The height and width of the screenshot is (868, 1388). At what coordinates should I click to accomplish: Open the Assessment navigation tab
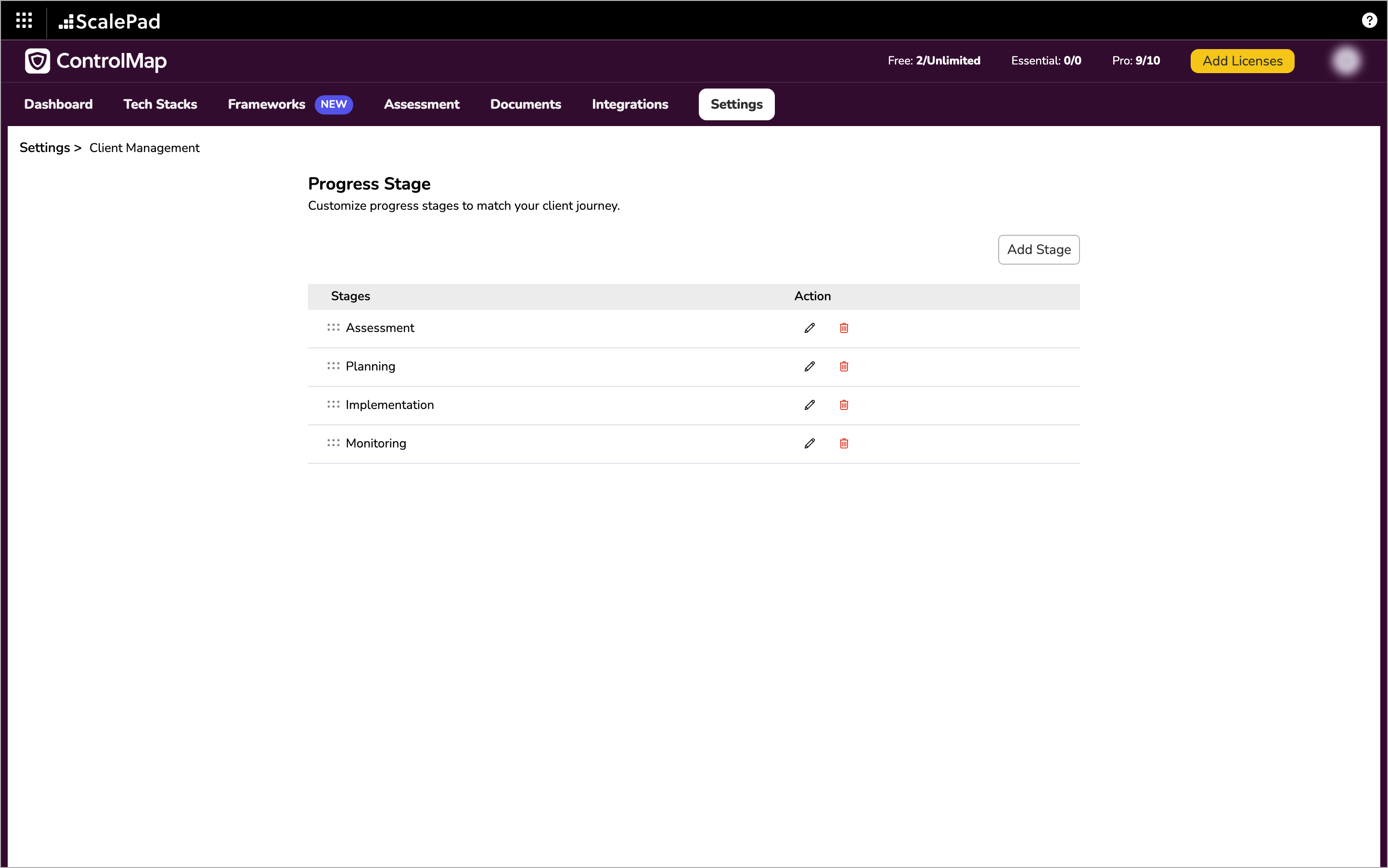(422, 104)
